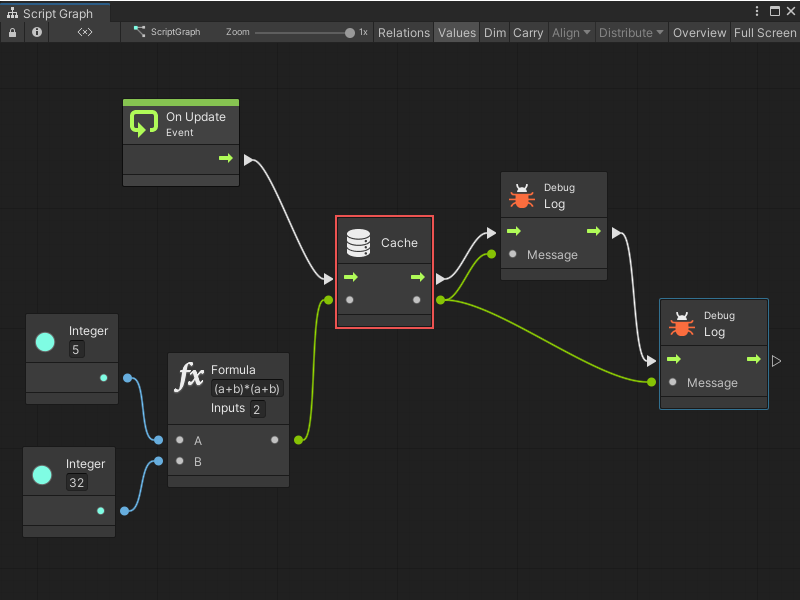Select the Integer 32 node circle icon
800x600 pixels.
tap(41, 474)
